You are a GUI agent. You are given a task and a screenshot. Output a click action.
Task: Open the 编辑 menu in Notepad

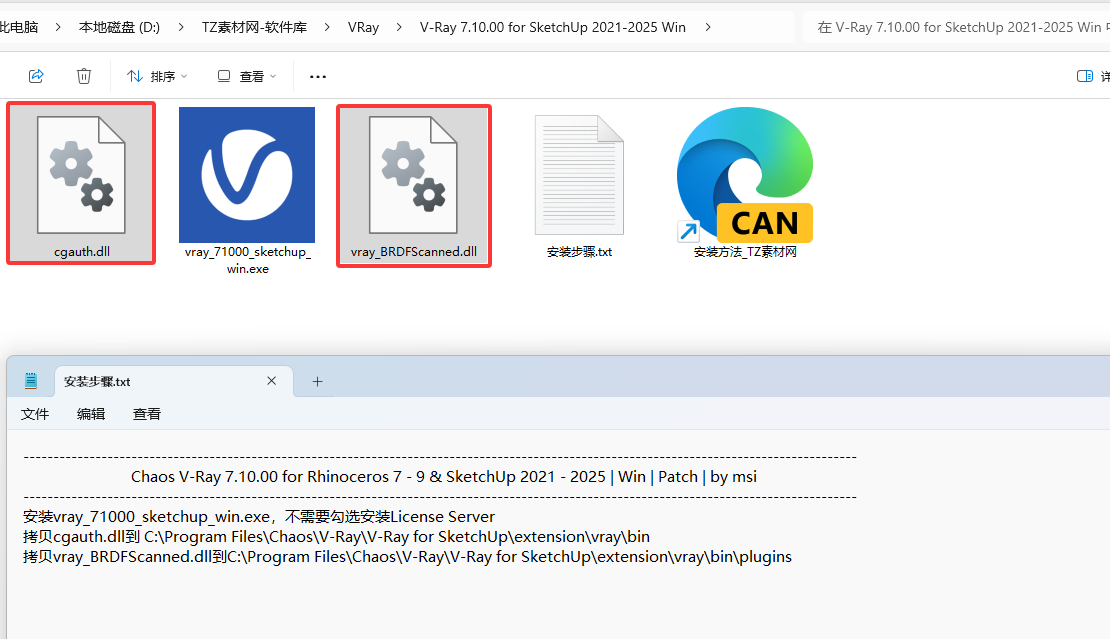coord(91,414)
